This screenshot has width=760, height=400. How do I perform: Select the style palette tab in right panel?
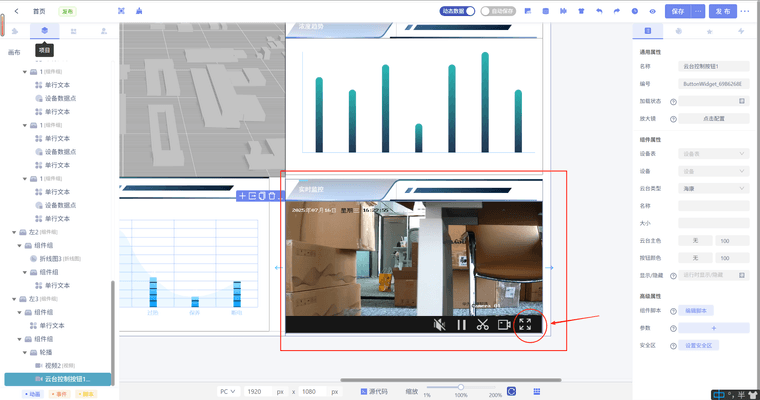click(679, 31)
